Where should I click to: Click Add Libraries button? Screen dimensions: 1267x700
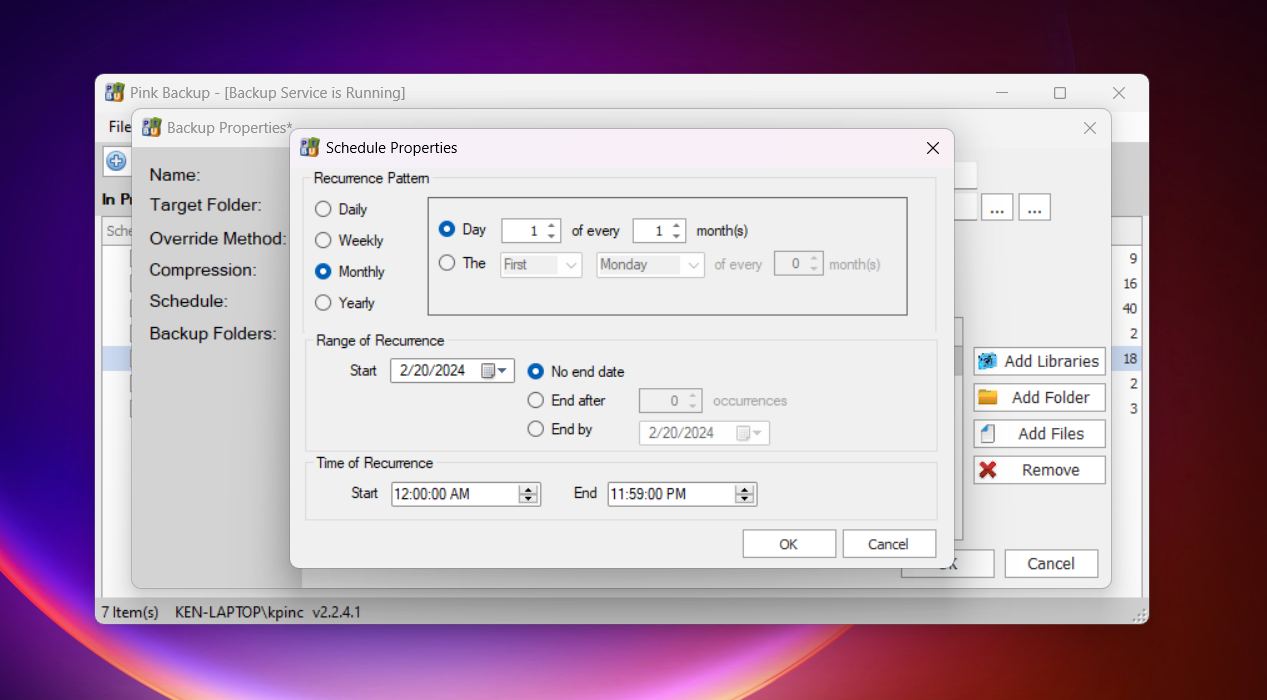pyautogui.click(x=1039, y=361)
